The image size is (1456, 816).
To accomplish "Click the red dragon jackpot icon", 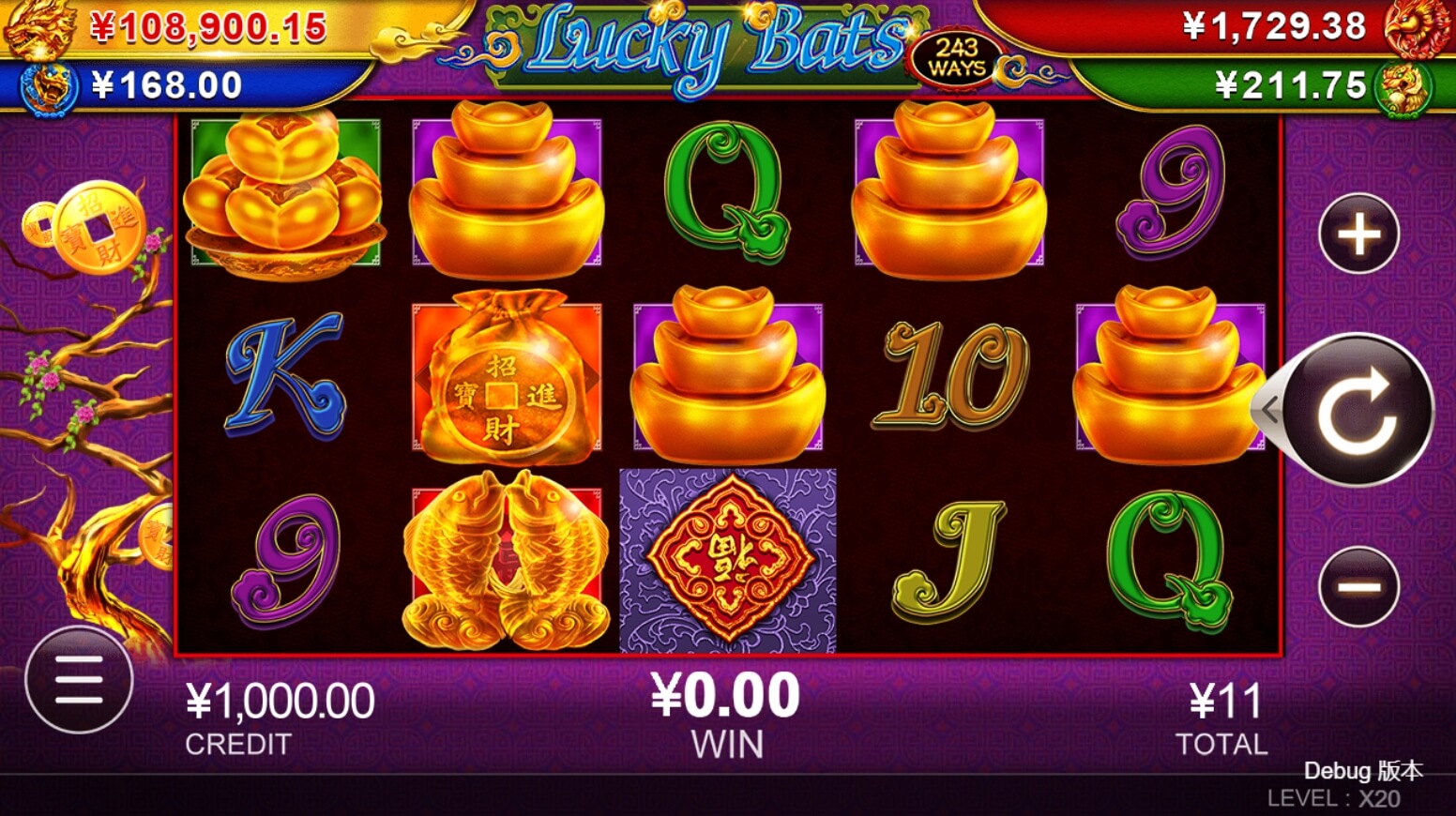I will (1418, 28).
